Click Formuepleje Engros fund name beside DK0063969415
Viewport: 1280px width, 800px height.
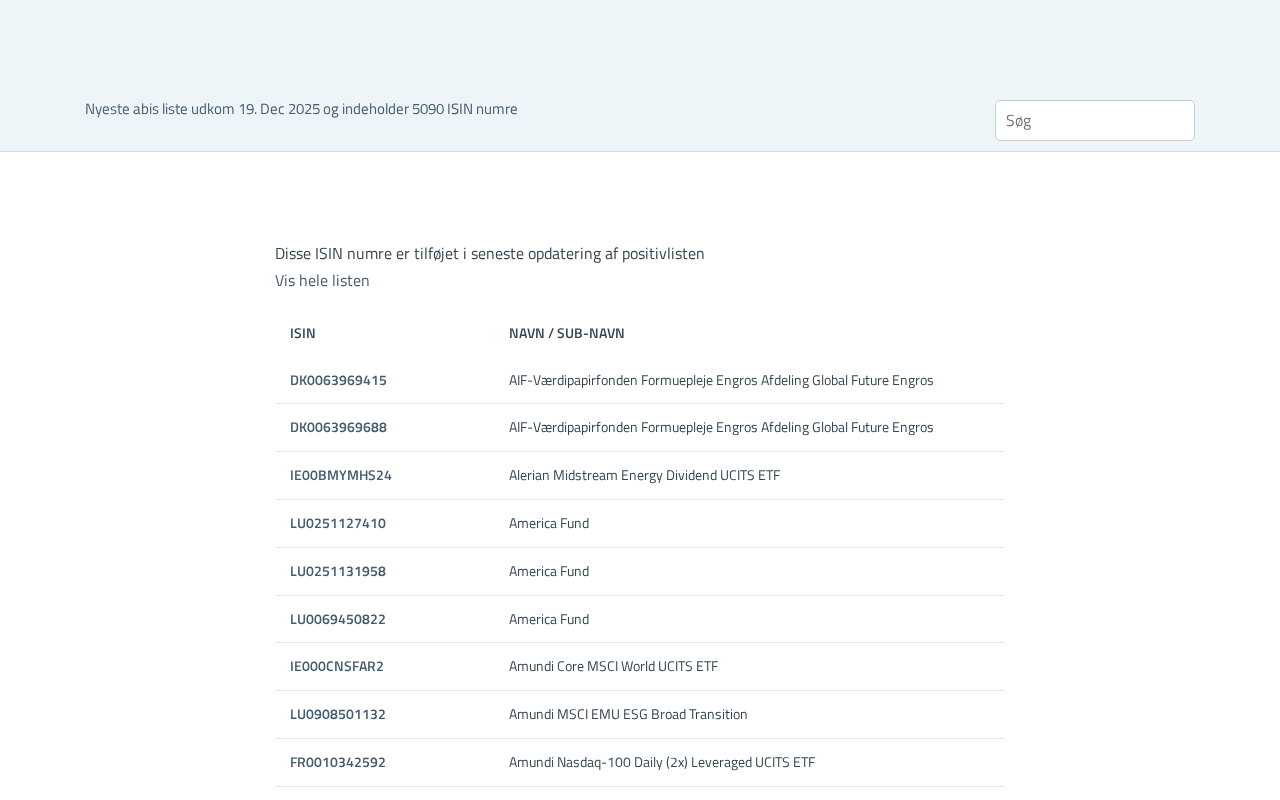[x=720, y=380]
